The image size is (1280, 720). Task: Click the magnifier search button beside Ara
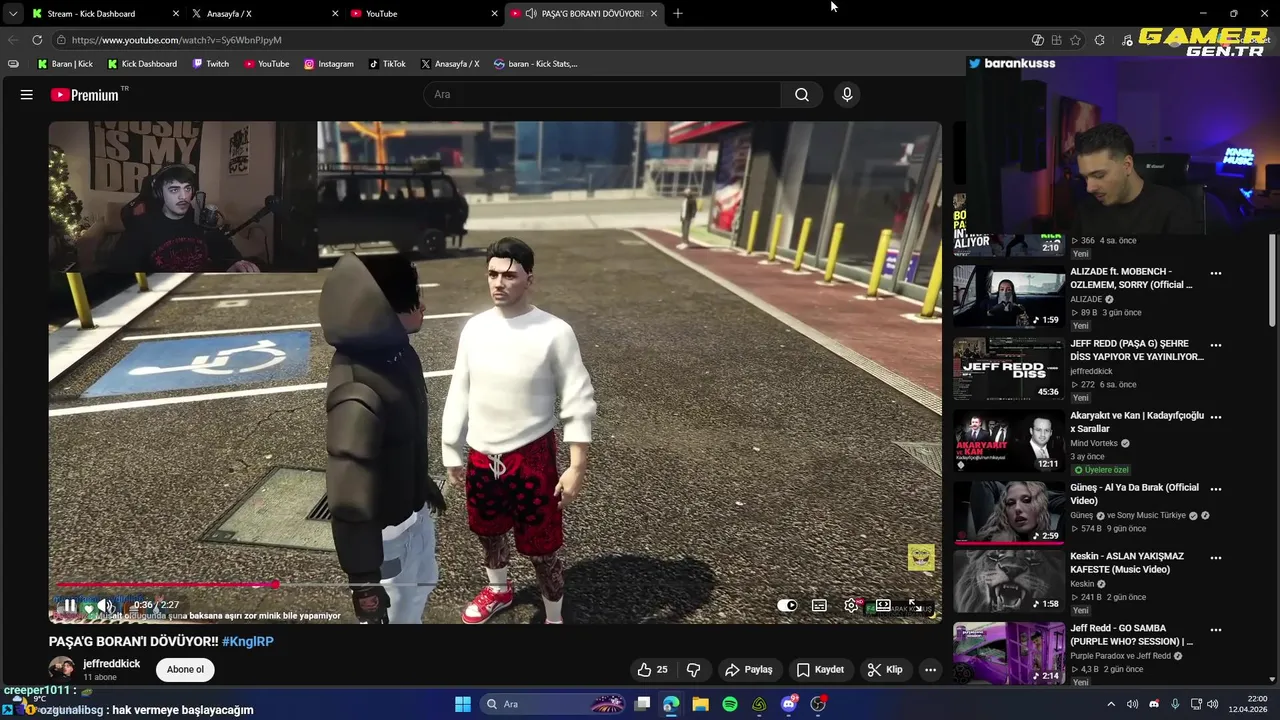tap(802, 94)
